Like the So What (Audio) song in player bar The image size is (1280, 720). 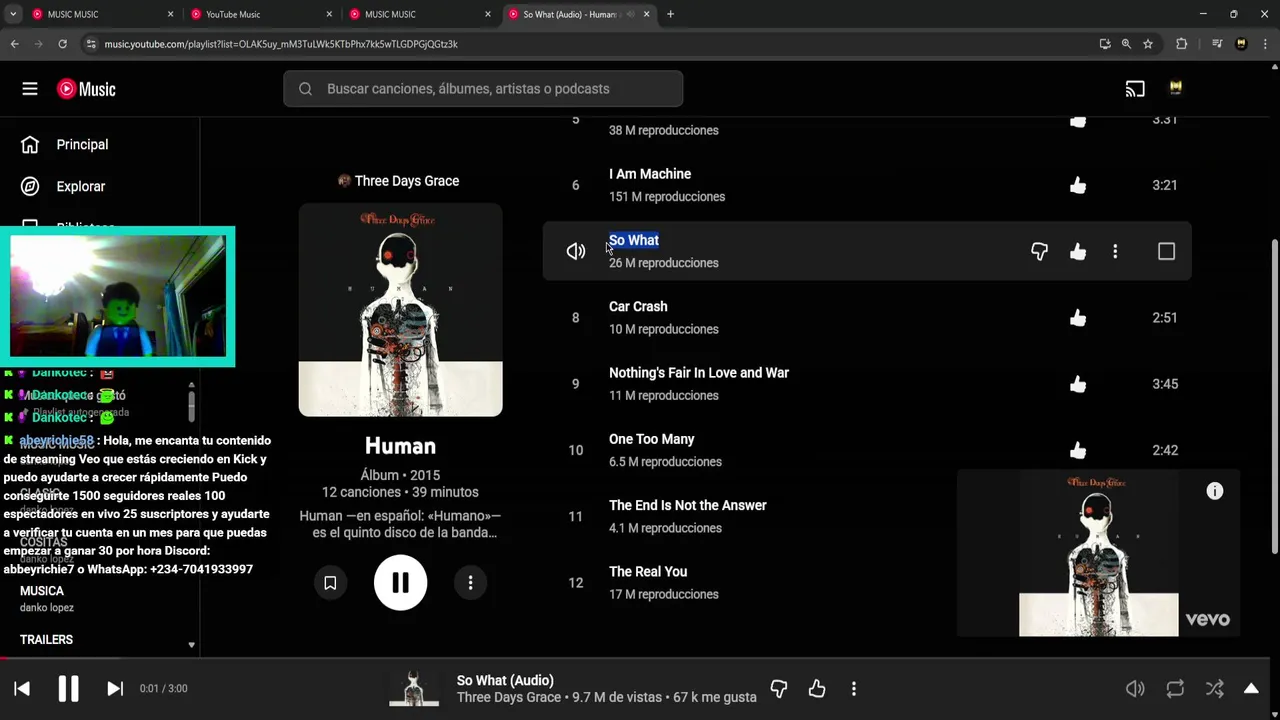click(817, 689)
